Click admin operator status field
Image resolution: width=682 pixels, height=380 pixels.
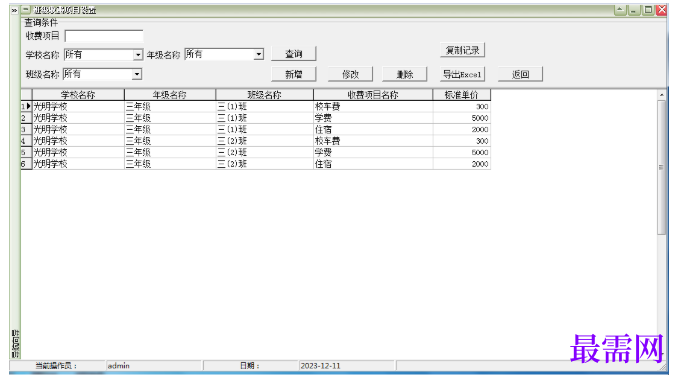[x=154, y=366]
